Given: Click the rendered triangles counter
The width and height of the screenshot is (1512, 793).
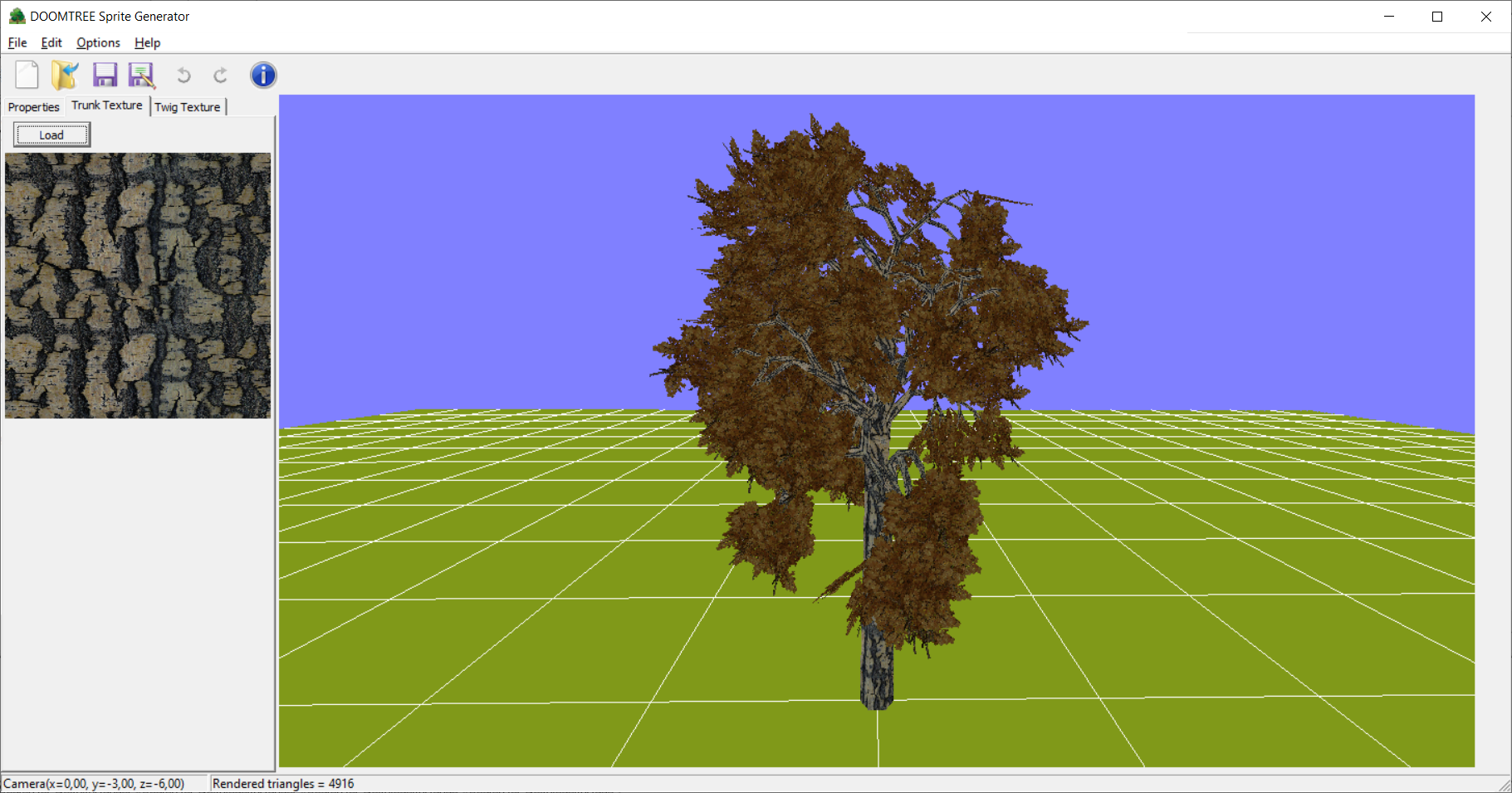Looking at the screenshot, I should (x=284, y=783).
